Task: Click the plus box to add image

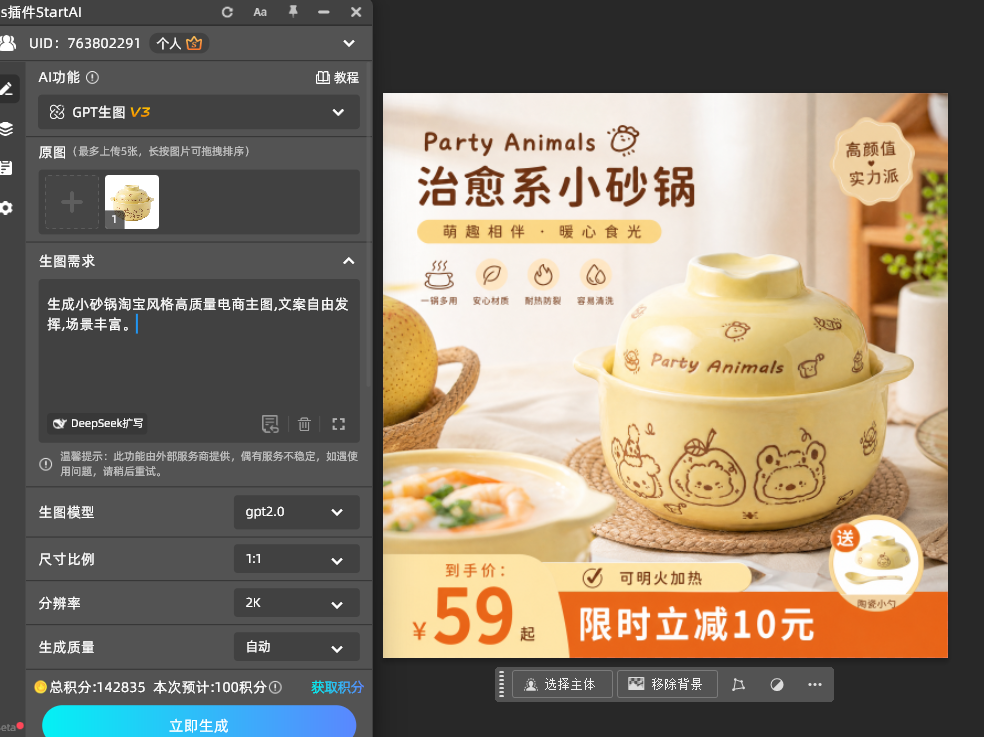Action: pyautogui.click(x=72, y=202)
